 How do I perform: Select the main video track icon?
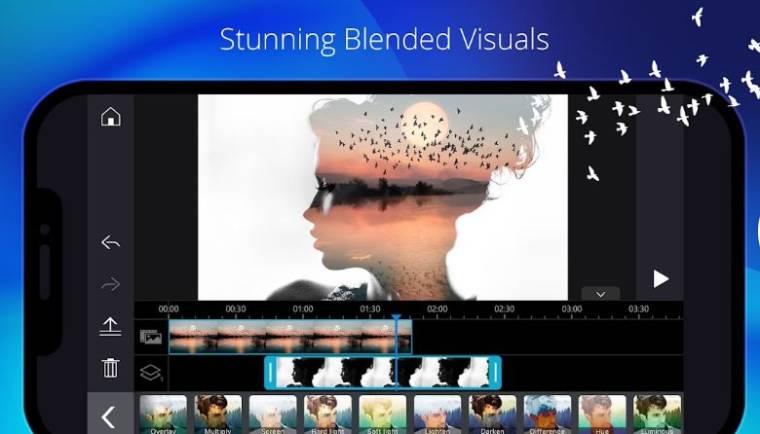tap(151, 337)
